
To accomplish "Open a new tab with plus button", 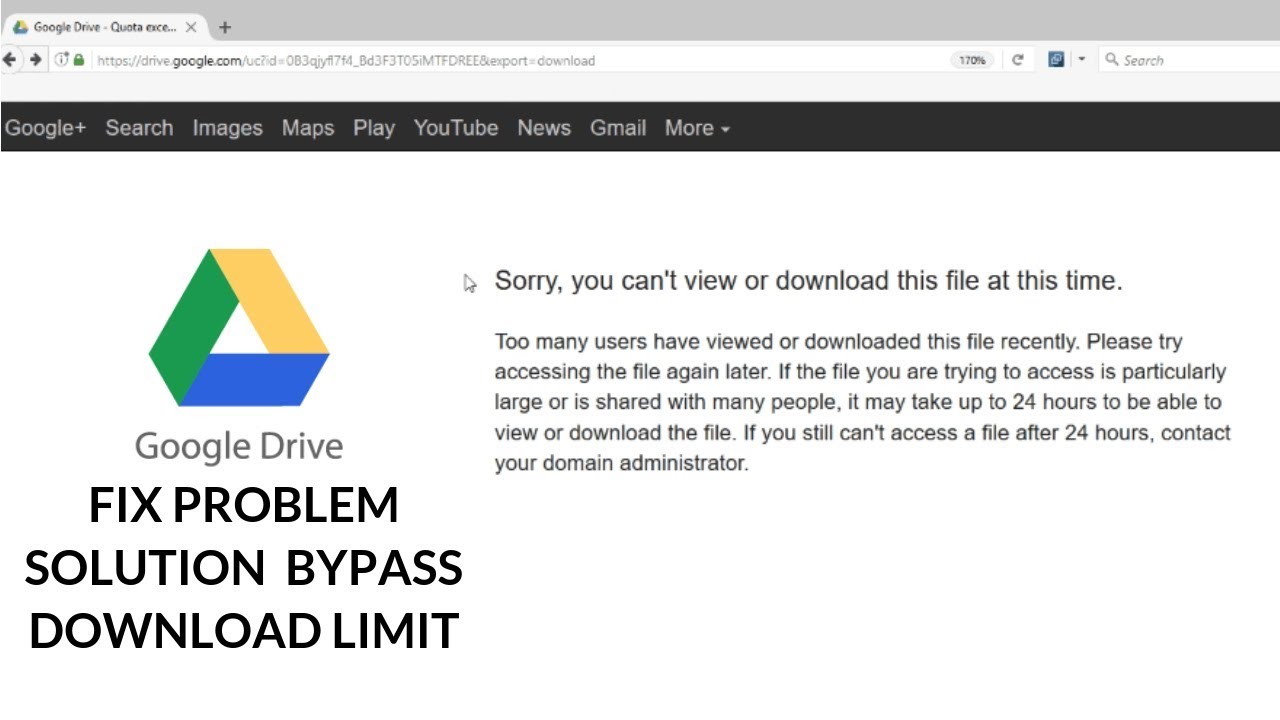I will pos(224,27).
